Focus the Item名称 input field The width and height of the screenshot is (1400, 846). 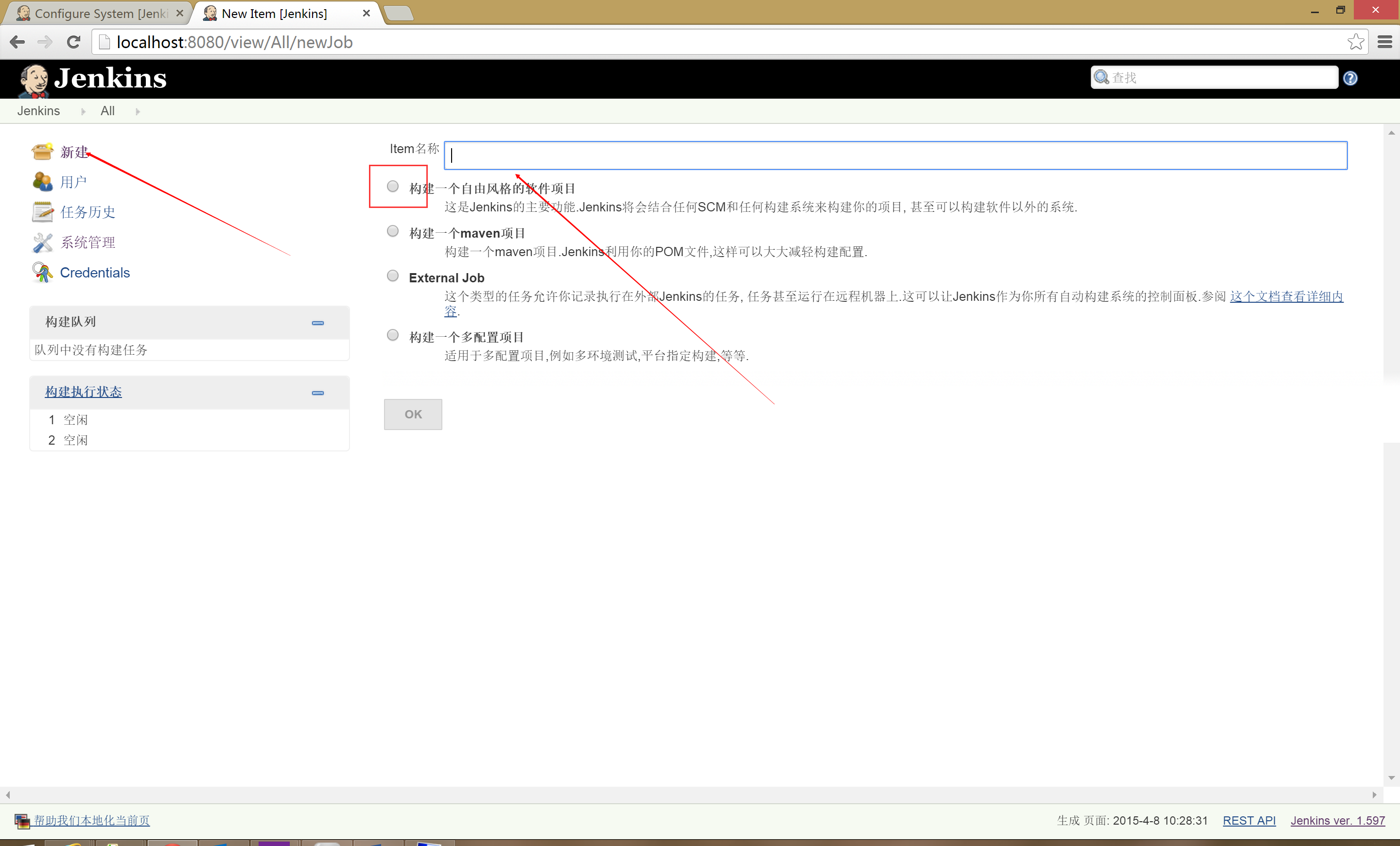[x=895, y=155]
